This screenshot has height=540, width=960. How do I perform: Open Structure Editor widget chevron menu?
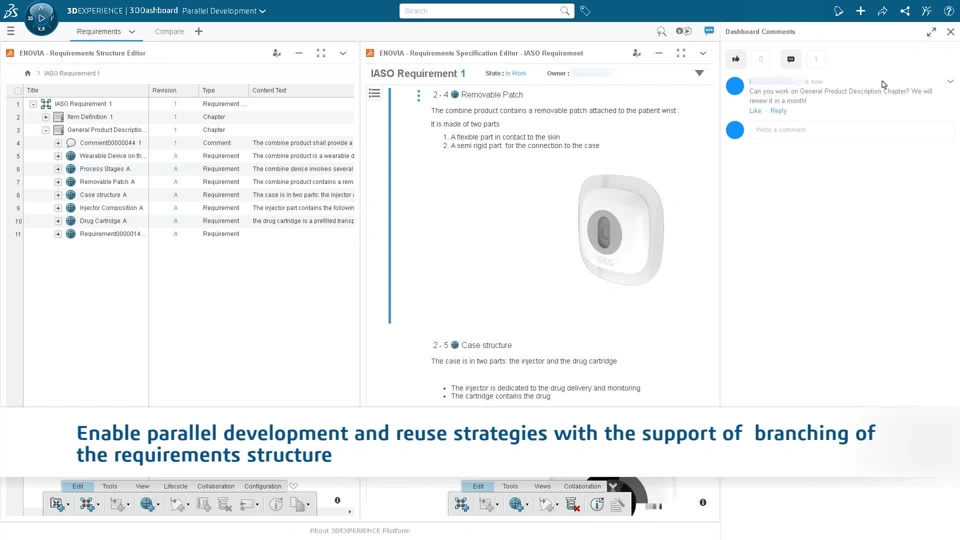click(x=343, y=53)
